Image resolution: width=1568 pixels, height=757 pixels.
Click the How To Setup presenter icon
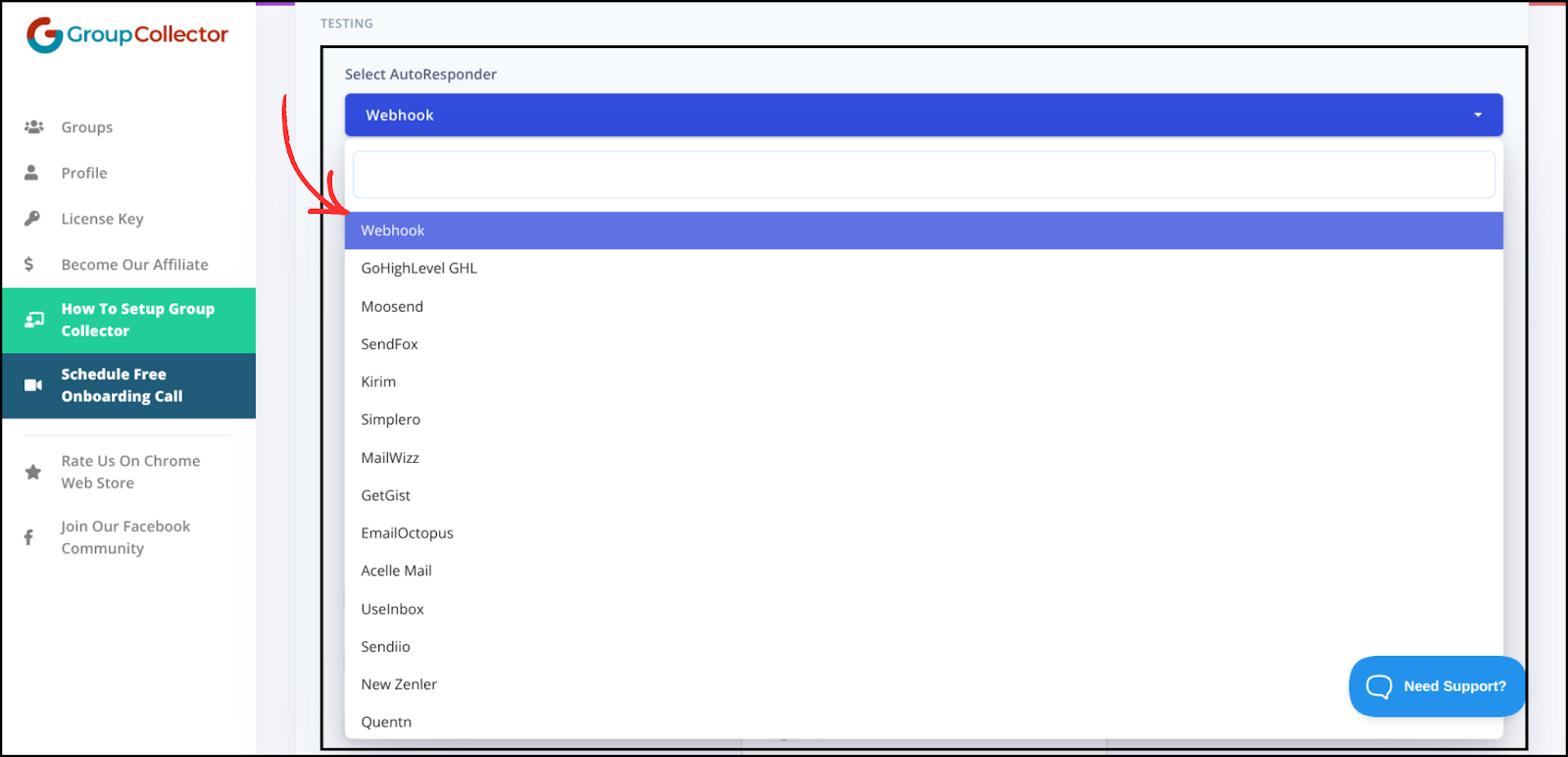tap(34, 320)
